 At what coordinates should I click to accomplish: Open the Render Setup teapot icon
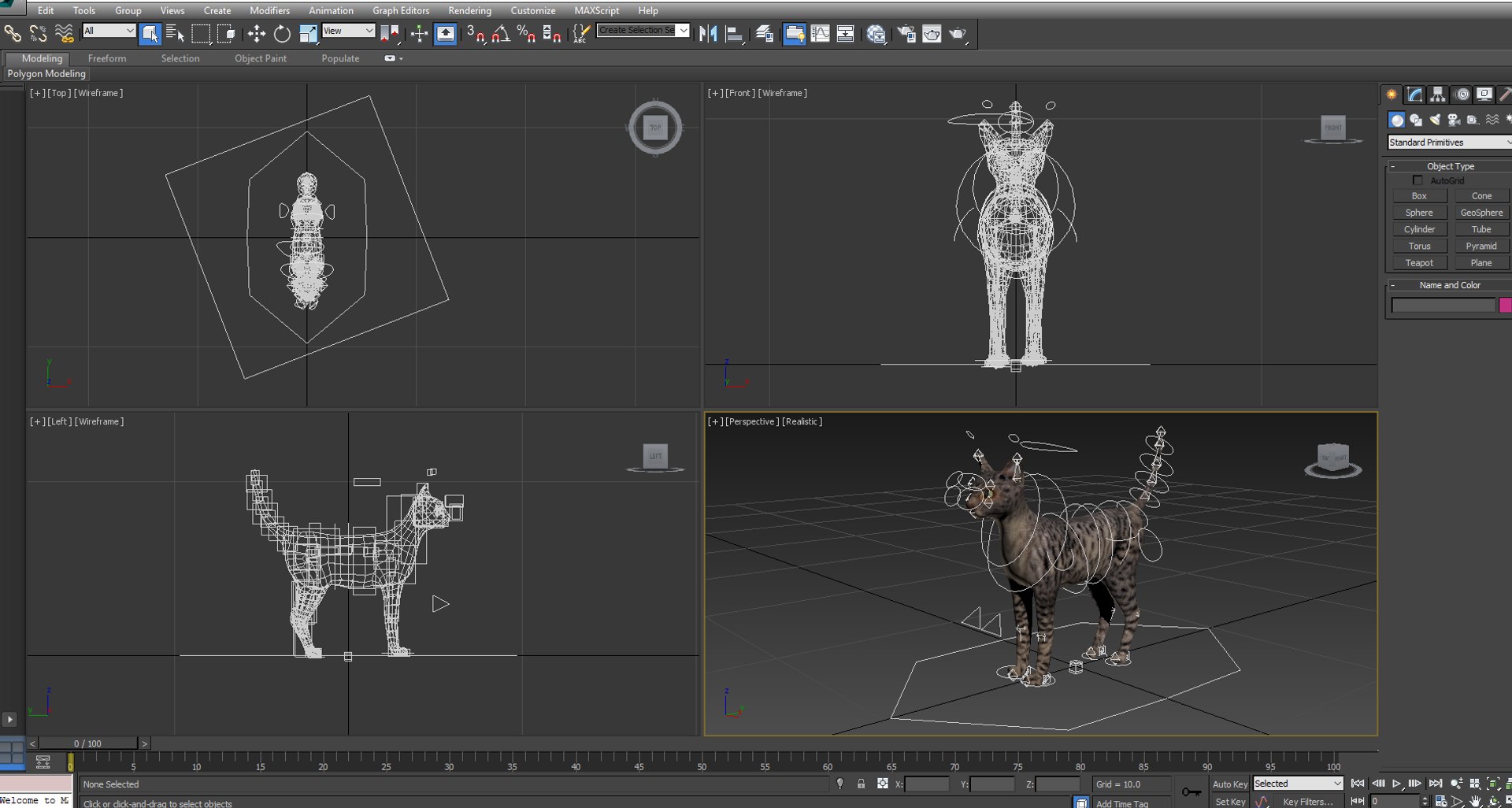[x=906, y=33]
